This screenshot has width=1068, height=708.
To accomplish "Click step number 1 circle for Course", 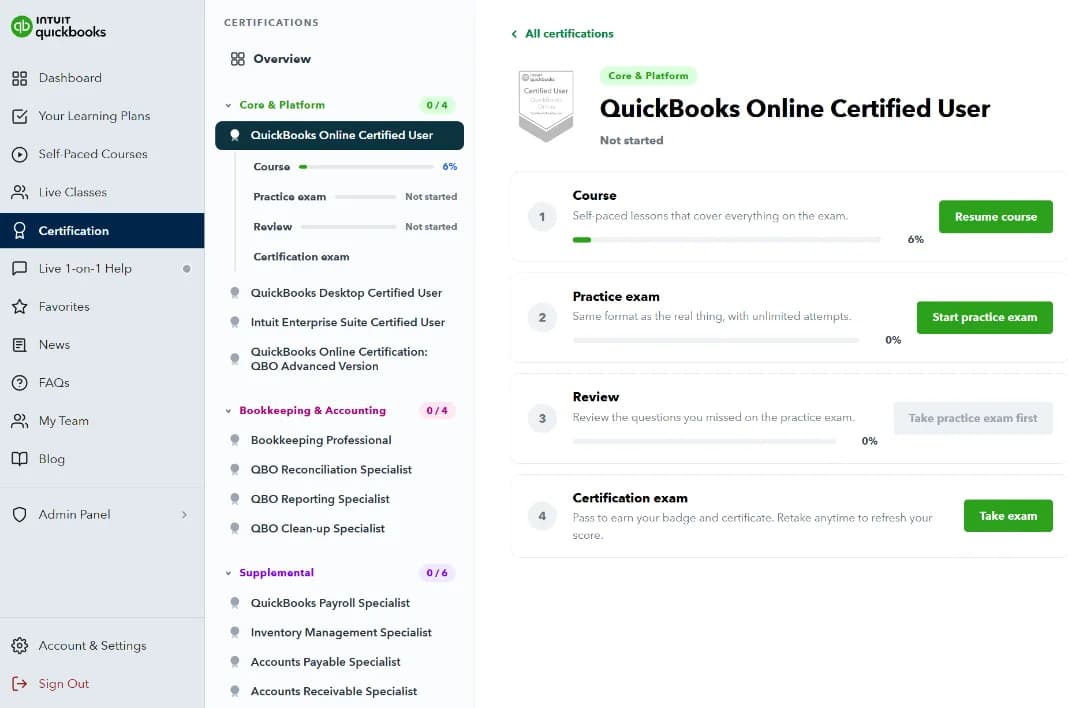I will coord(542,217).
